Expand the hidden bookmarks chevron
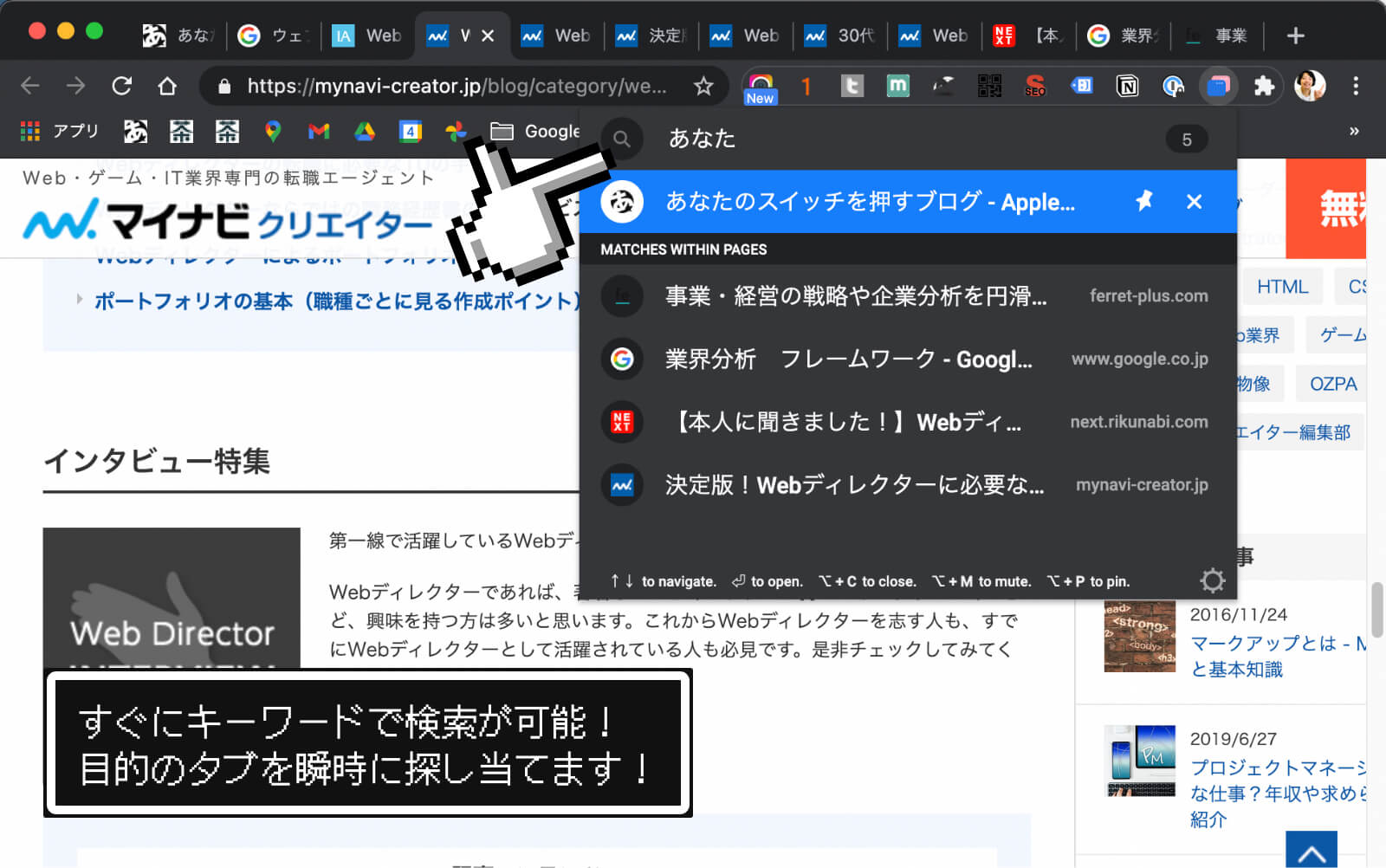This screenshot has width=1386, height=868. tap(1354, 131)
